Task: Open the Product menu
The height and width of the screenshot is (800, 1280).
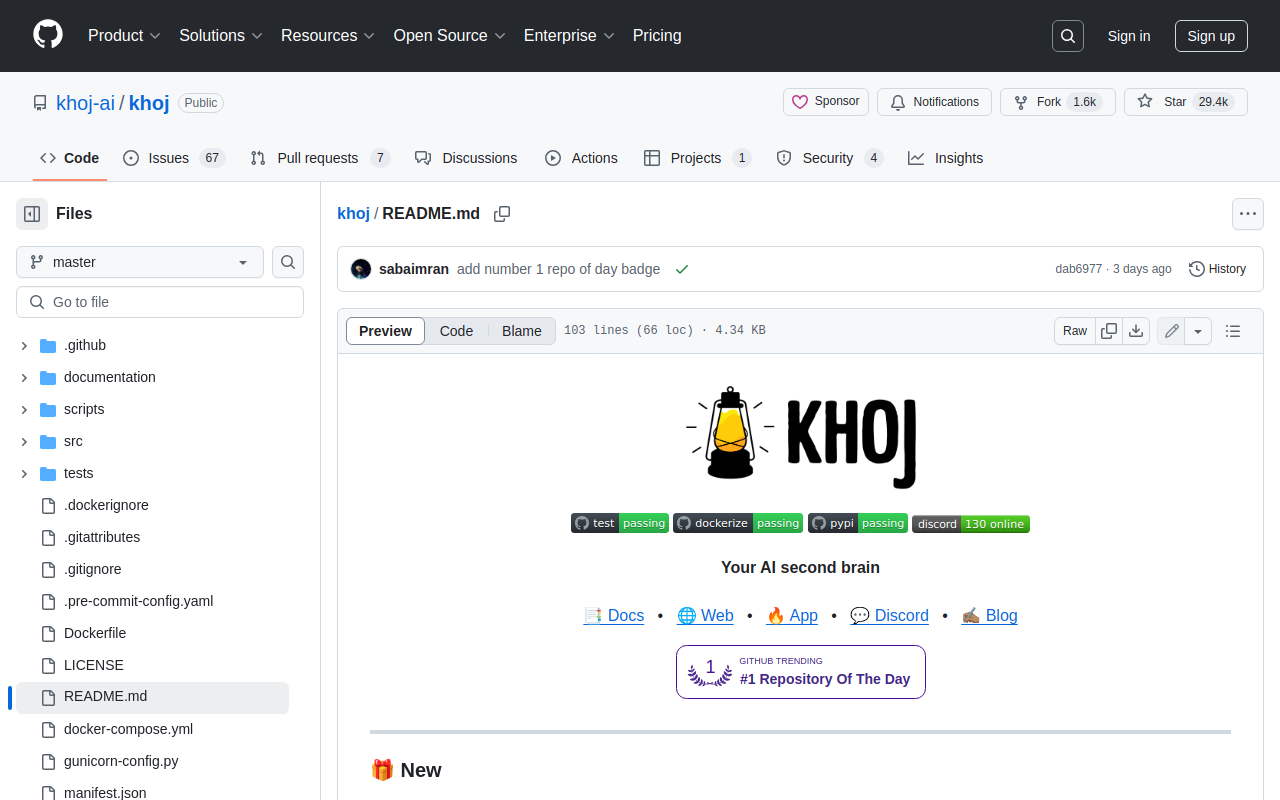Action: click(124, 36)
